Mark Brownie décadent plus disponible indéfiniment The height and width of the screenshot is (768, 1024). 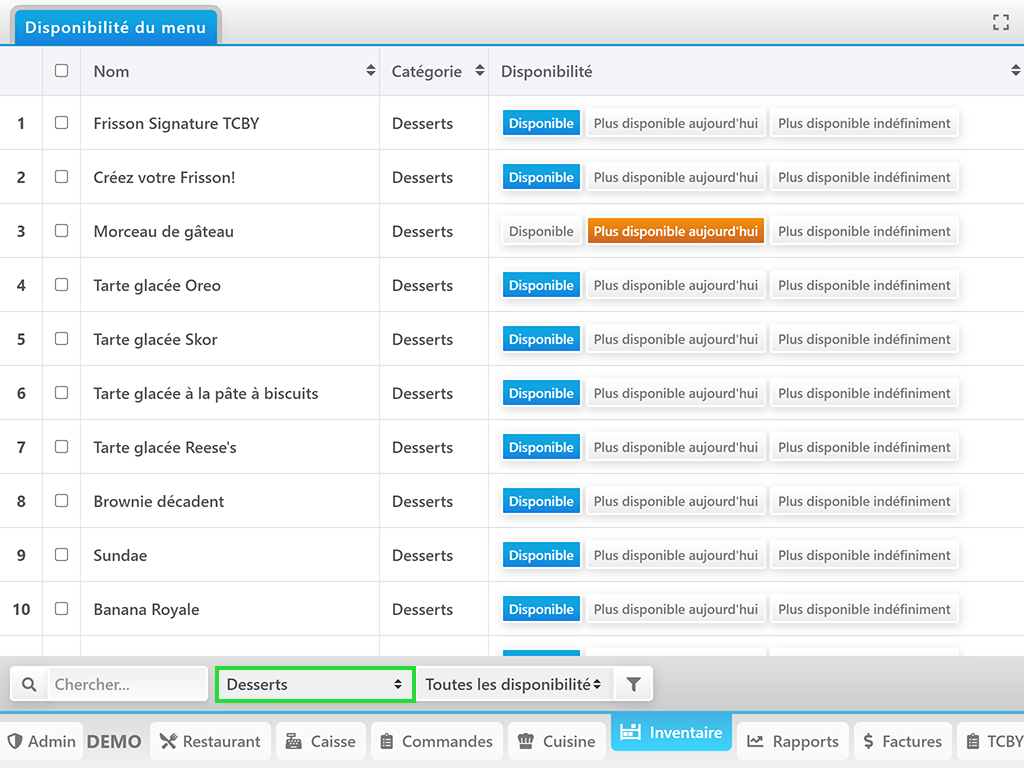point(864,501)
